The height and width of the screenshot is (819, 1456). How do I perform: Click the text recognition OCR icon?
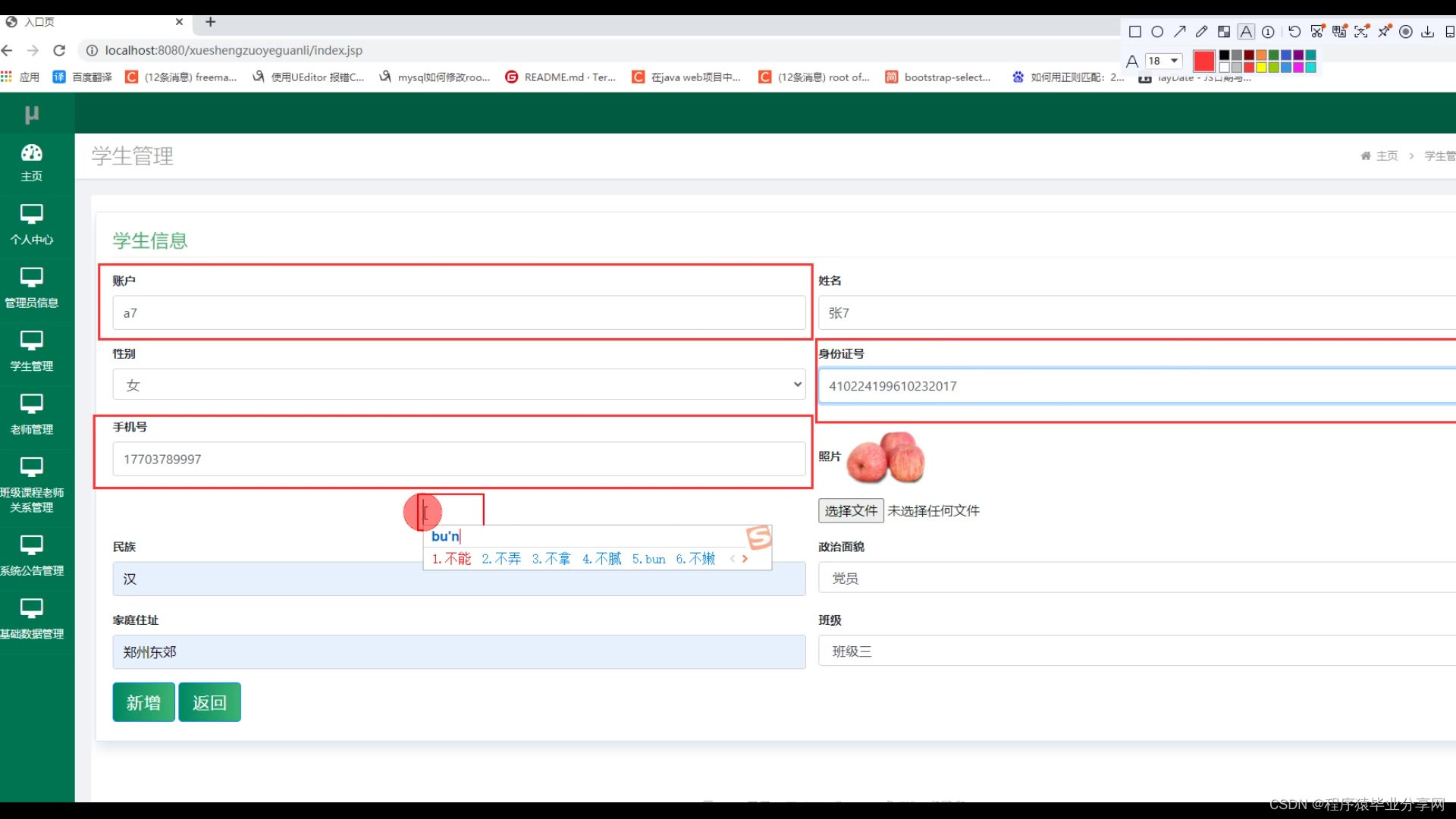click(x=1362, y=32)
